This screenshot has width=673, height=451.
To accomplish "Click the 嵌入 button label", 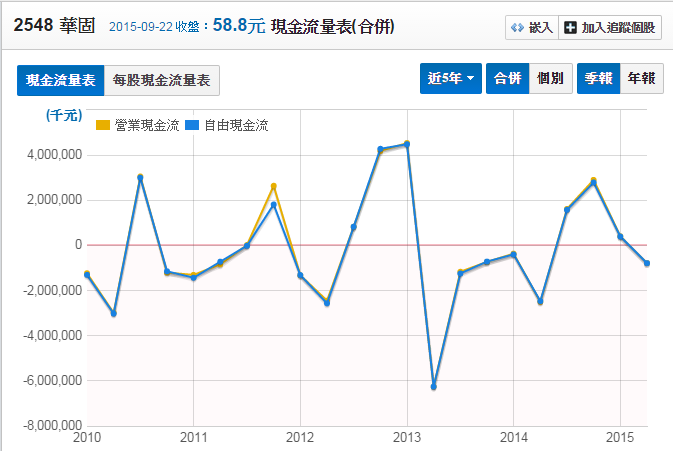I will coord(540,28).
